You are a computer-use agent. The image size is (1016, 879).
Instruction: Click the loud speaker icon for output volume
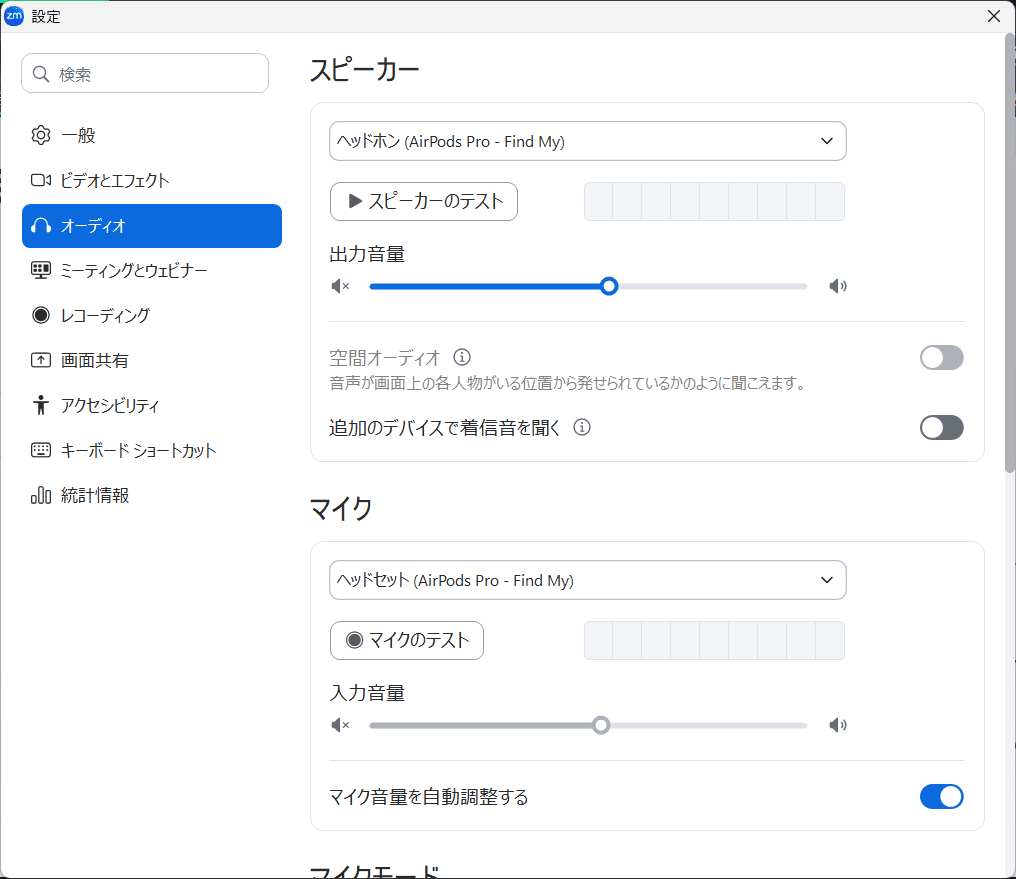[x=838, y=287]
